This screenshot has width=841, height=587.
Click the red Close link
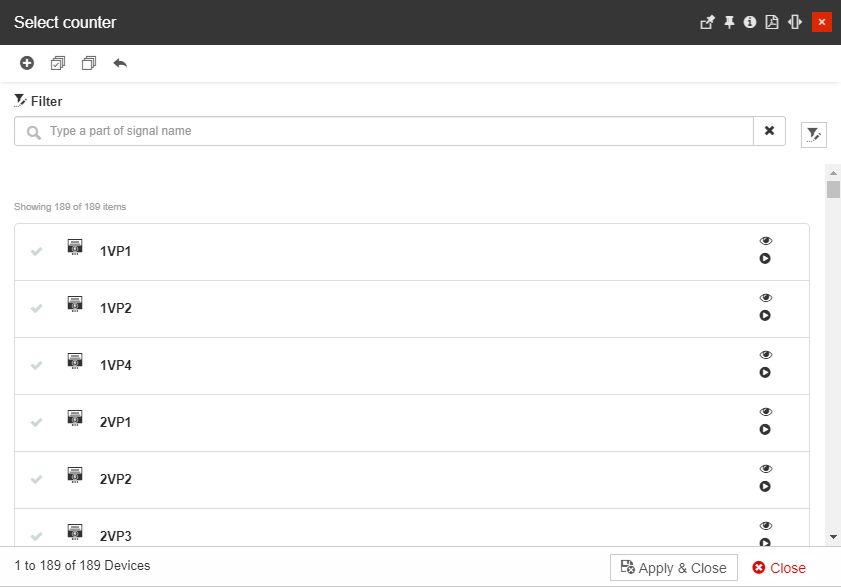[779, 567]
